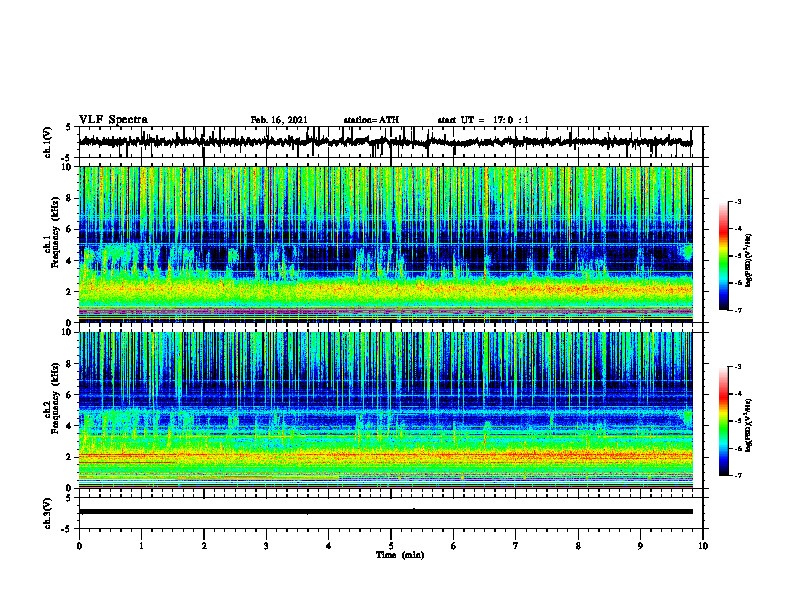Click the ch.2 spectrogram plot
The width and height of the screenshot is (792, 612).
(x=386, y=410)
